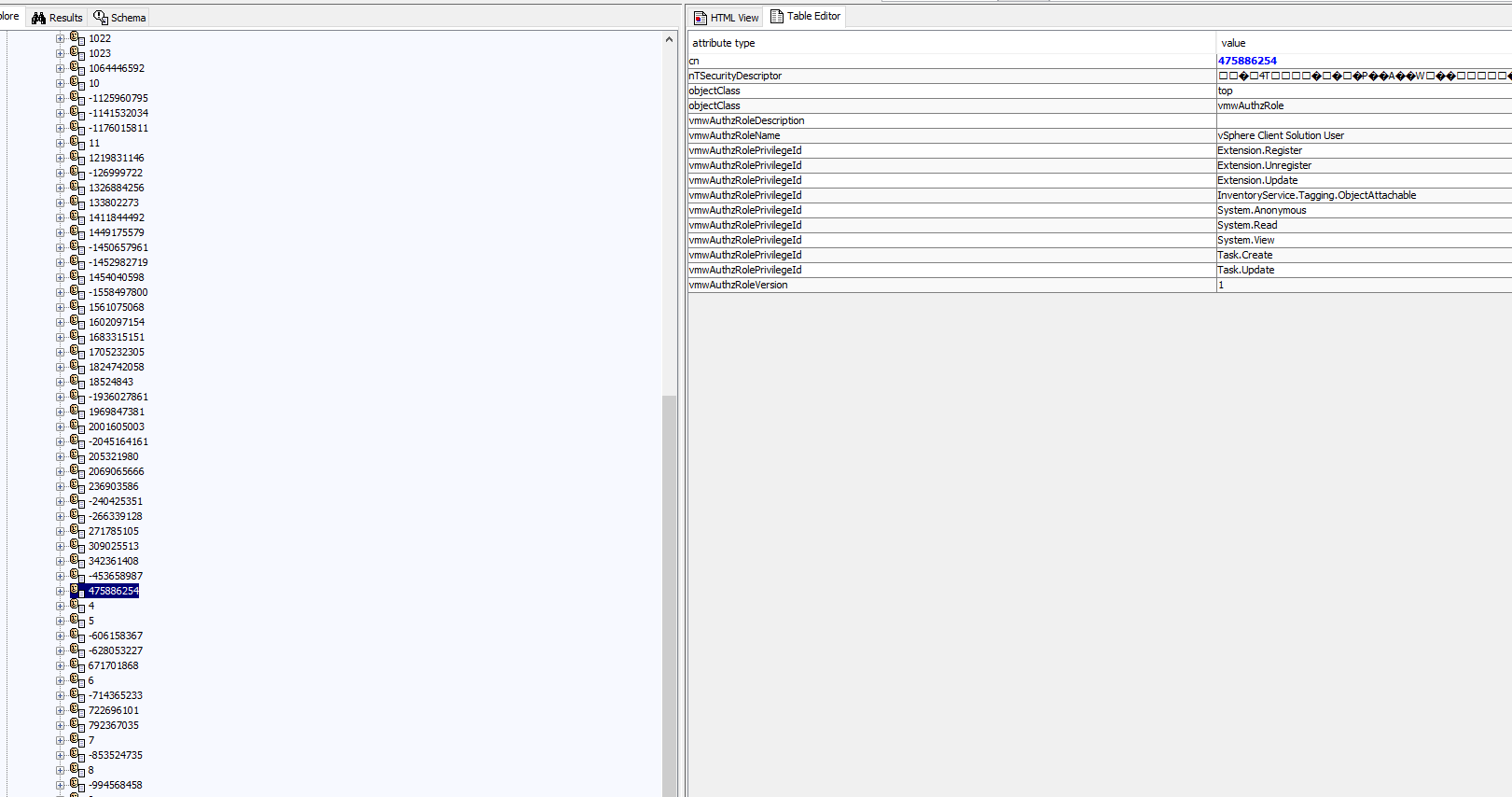1512x797 pixels.
Task: Click the entry icon for selected node 475886254
Action: tap(77, 591)
